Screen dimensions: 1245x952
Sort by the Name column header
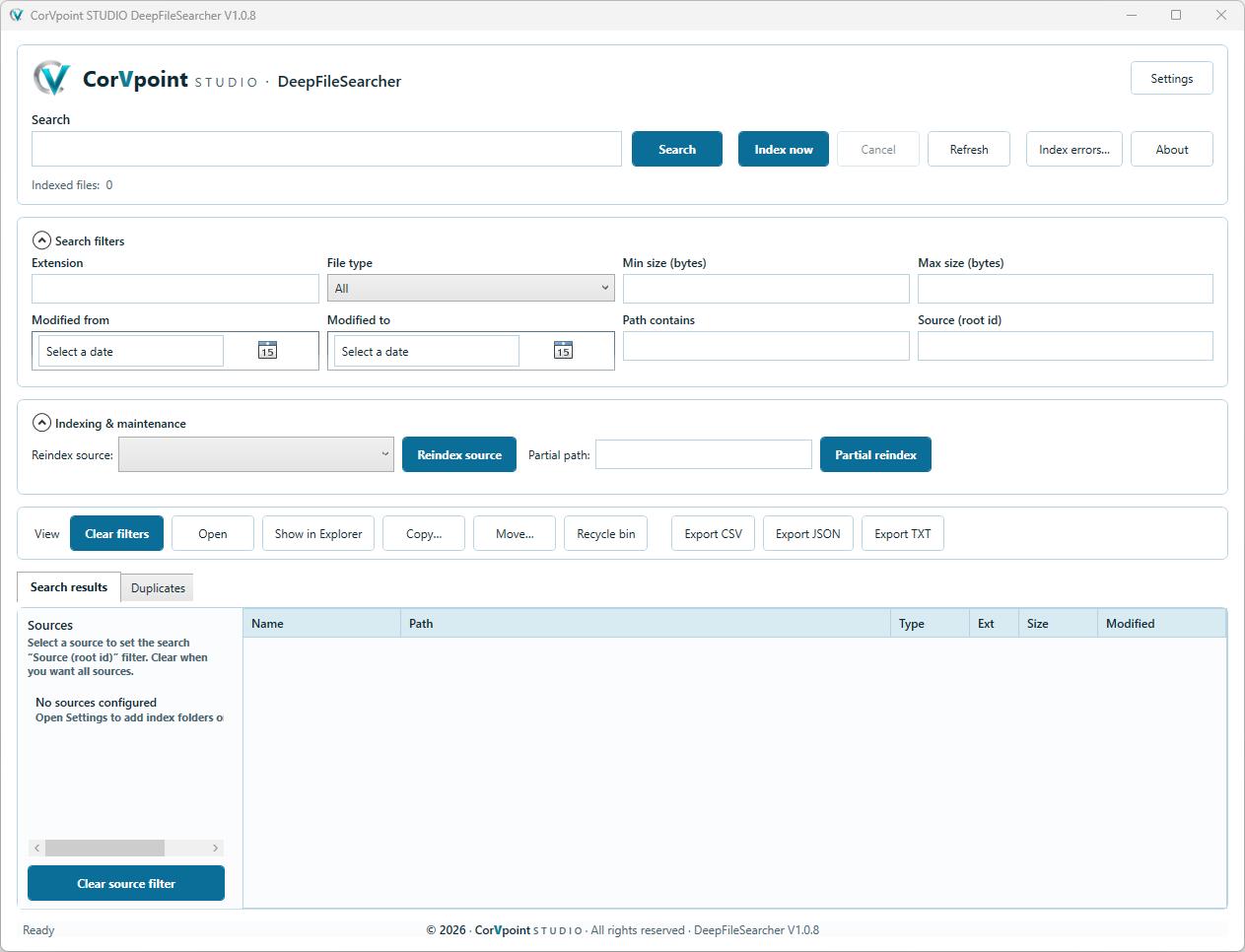coord(321,623)
